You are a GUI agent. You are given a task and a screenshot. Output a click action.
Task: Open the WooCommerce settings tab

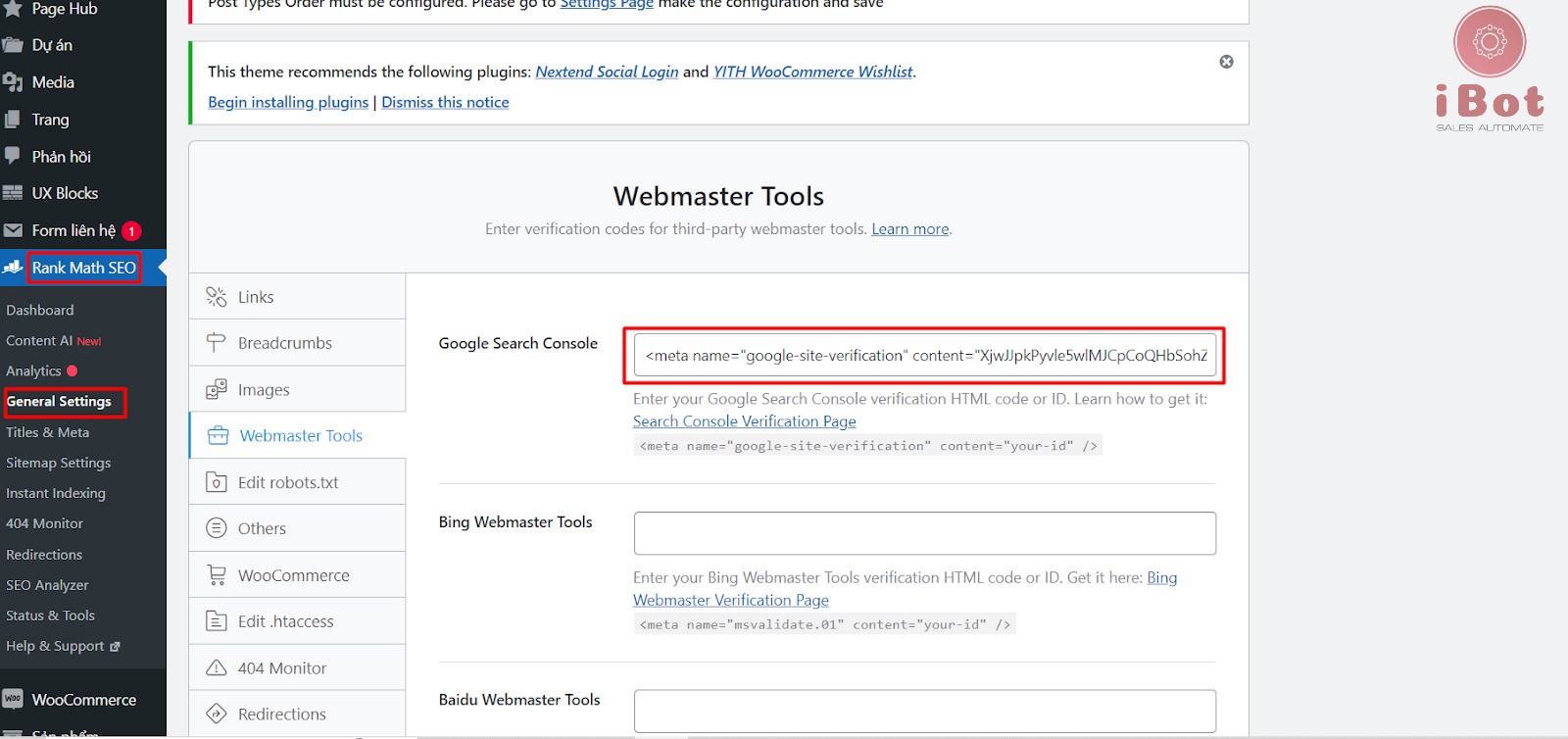click(297, 575)
